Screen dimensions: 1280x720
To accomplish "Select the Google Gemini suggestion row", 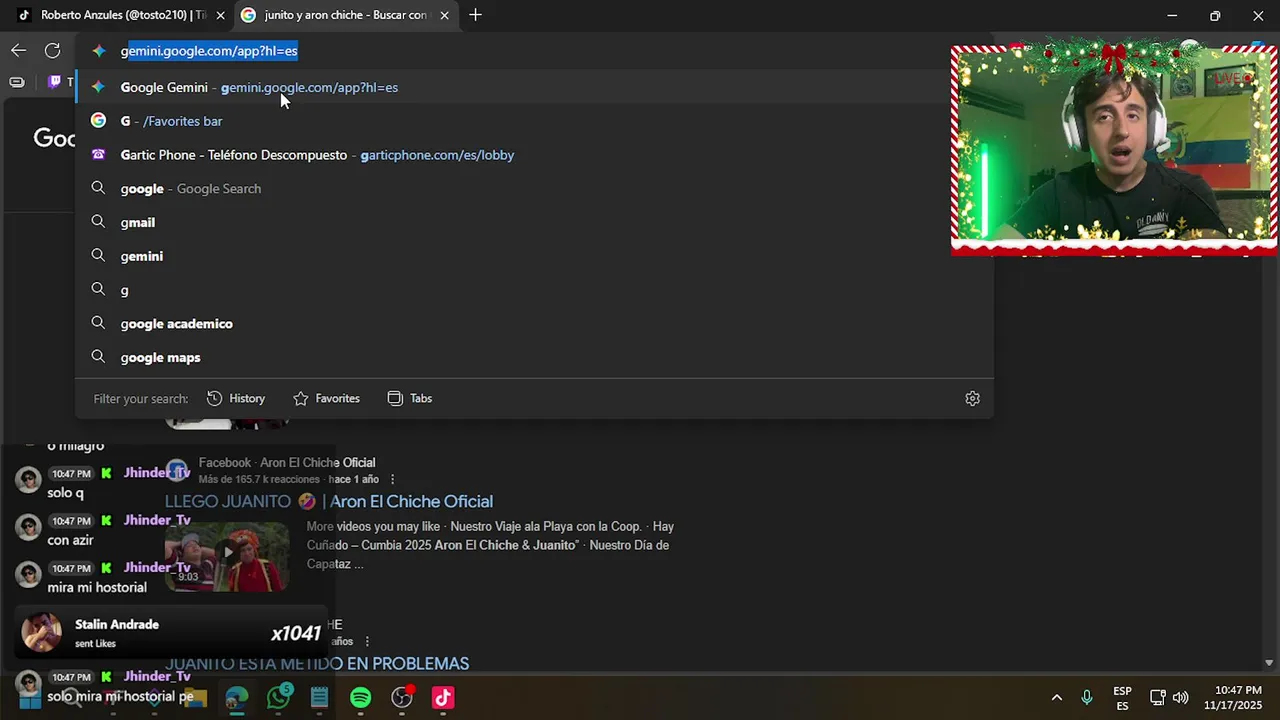I will click(x=535, y=87).
